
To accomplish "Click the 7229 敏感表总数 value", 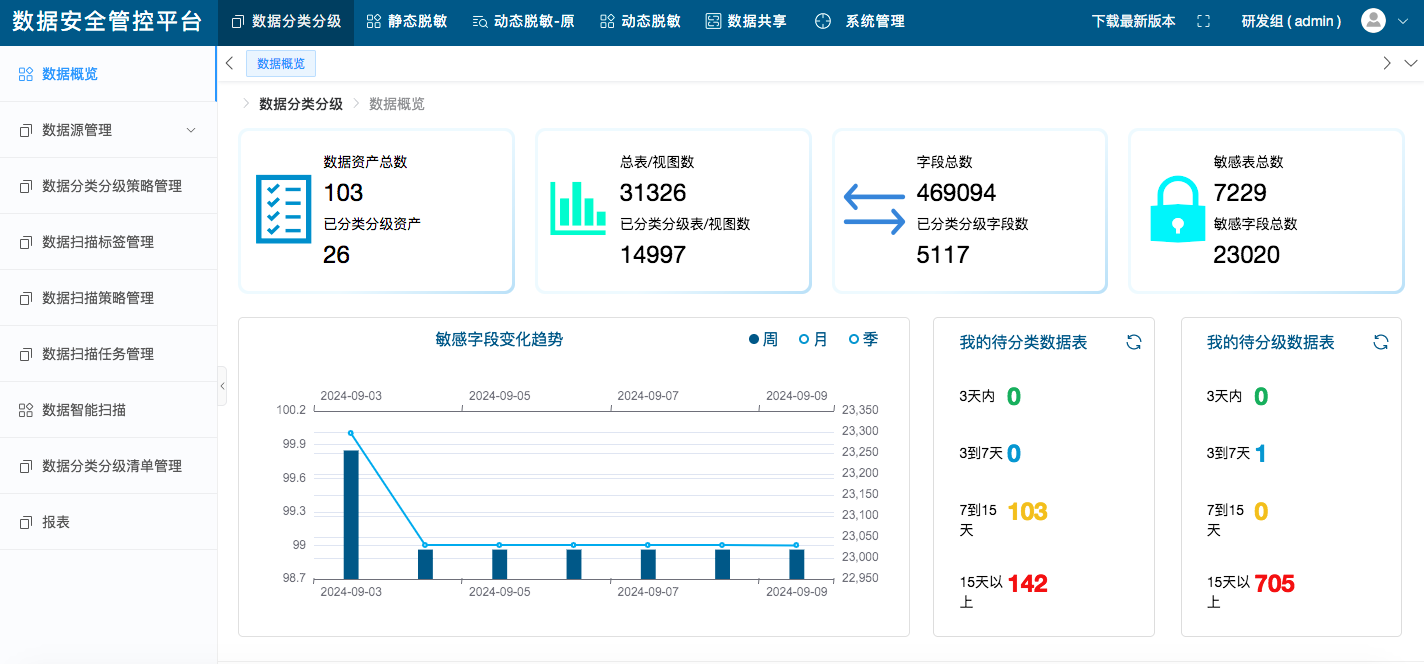I will (x=1240, y=193).
